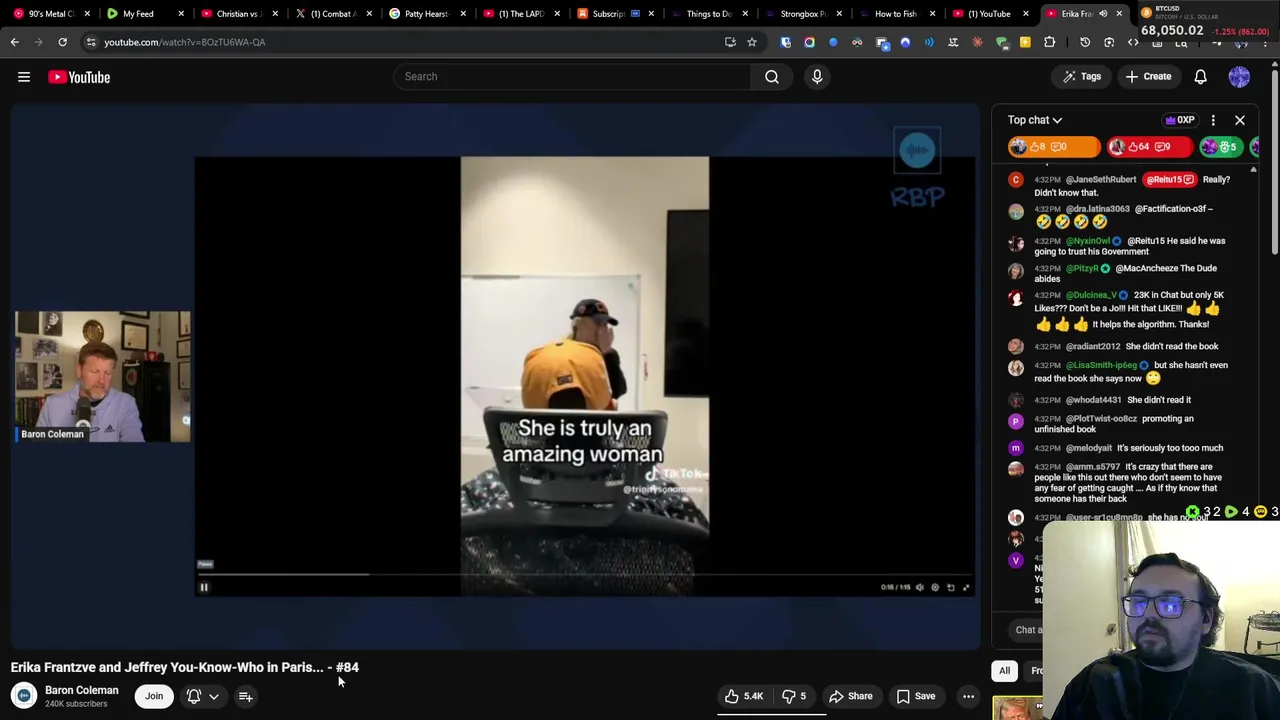Pause the embedded video player

click(x=204, y=588)
